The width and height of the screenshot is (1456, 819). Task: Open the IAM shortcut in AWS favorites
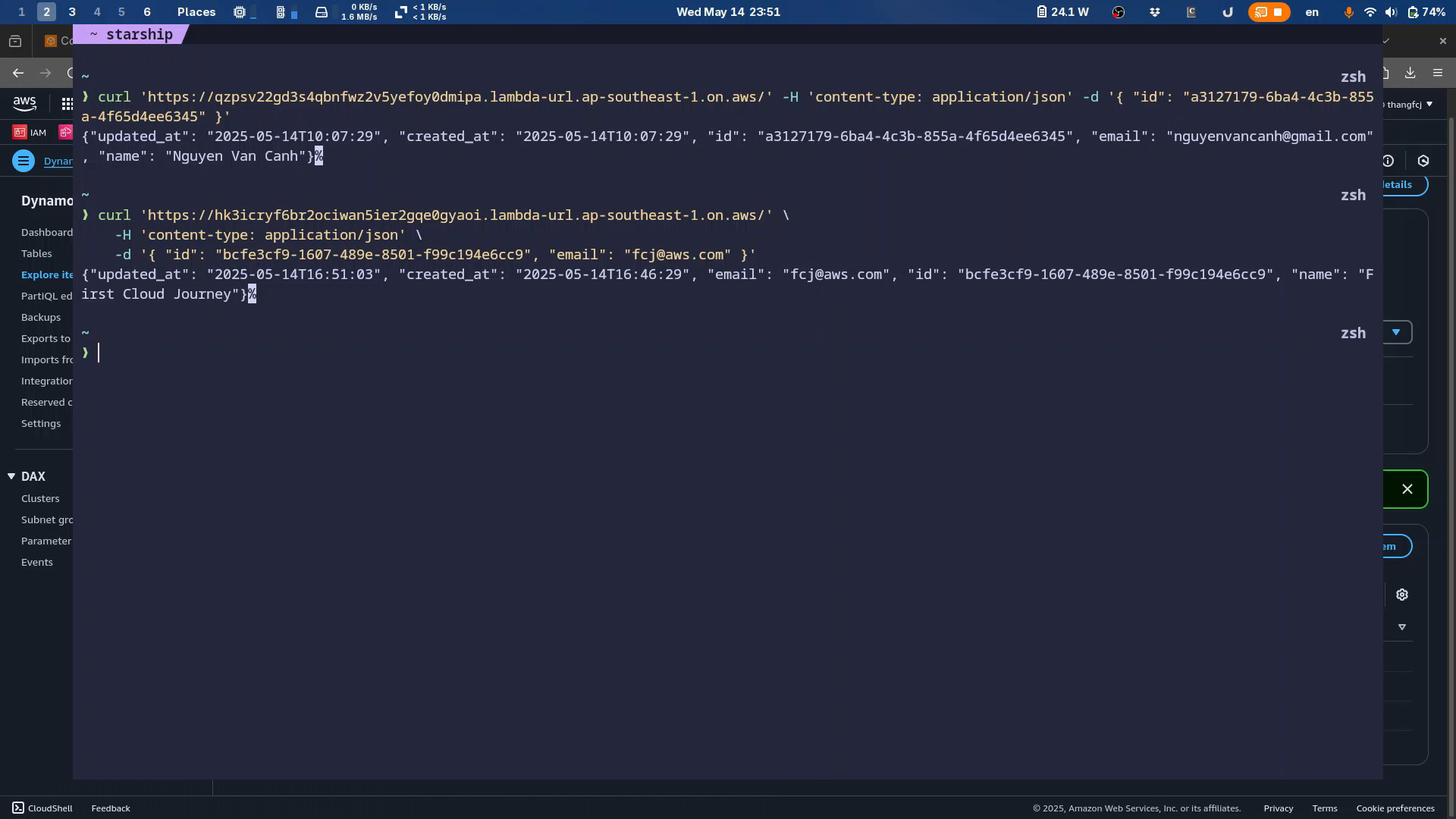30,132
